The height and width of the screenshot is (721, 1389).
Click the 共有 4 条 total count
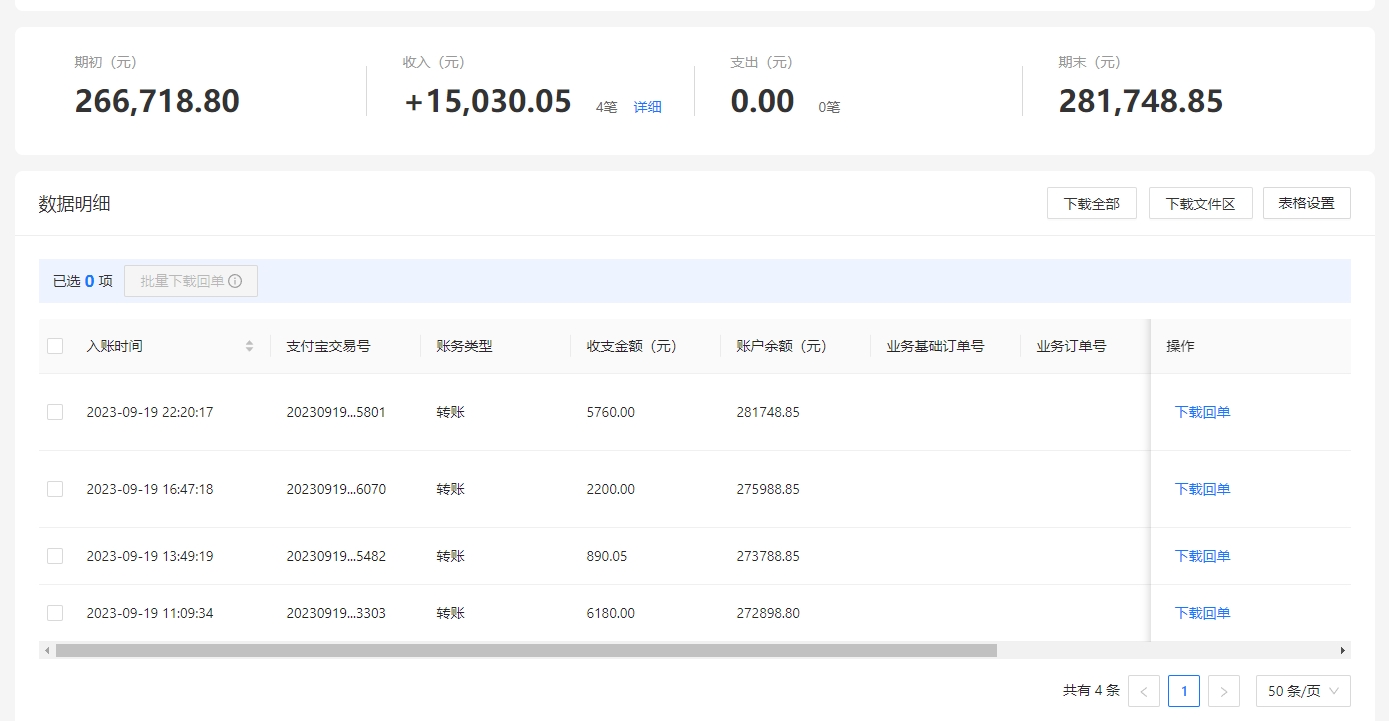(x=1091, y=691)
